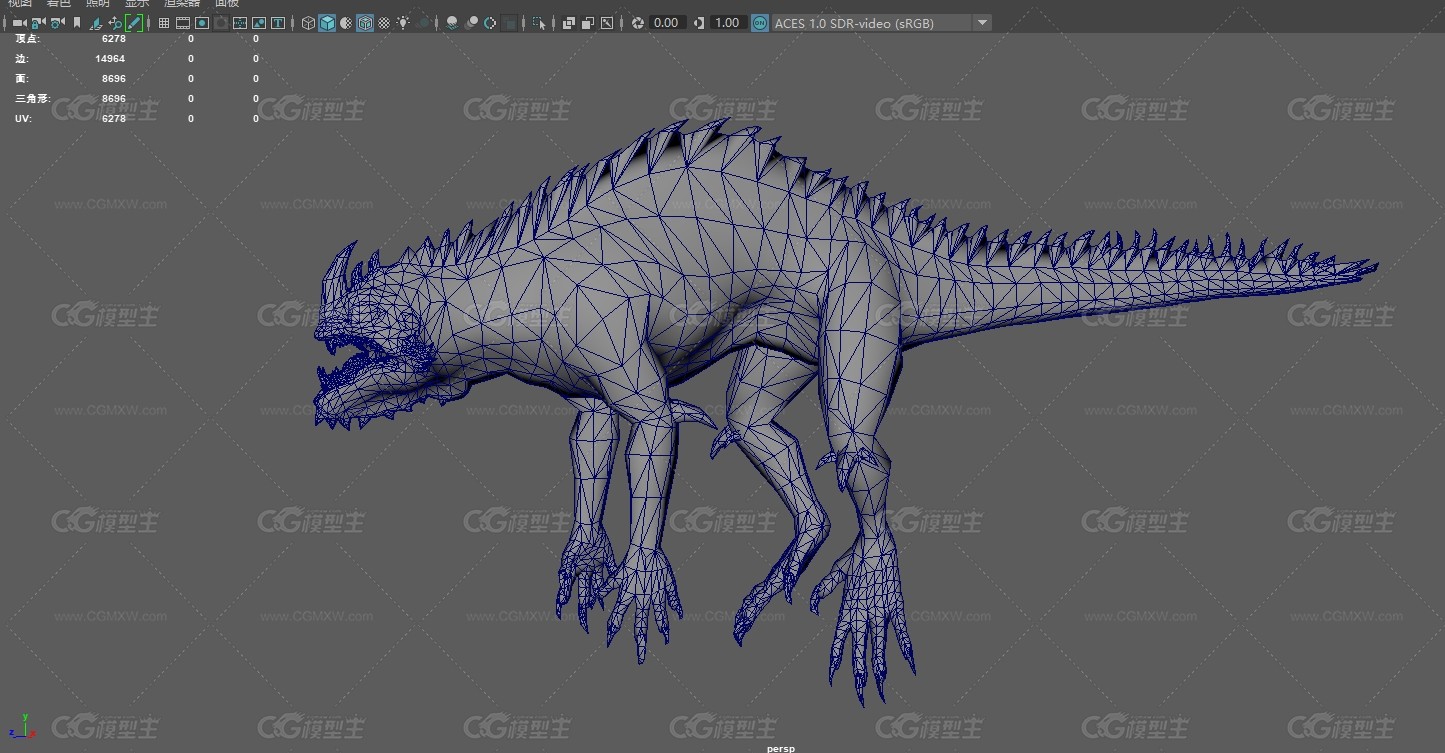
Task: Toggle Use All Lights bulb icon
Action: [403, 23]
